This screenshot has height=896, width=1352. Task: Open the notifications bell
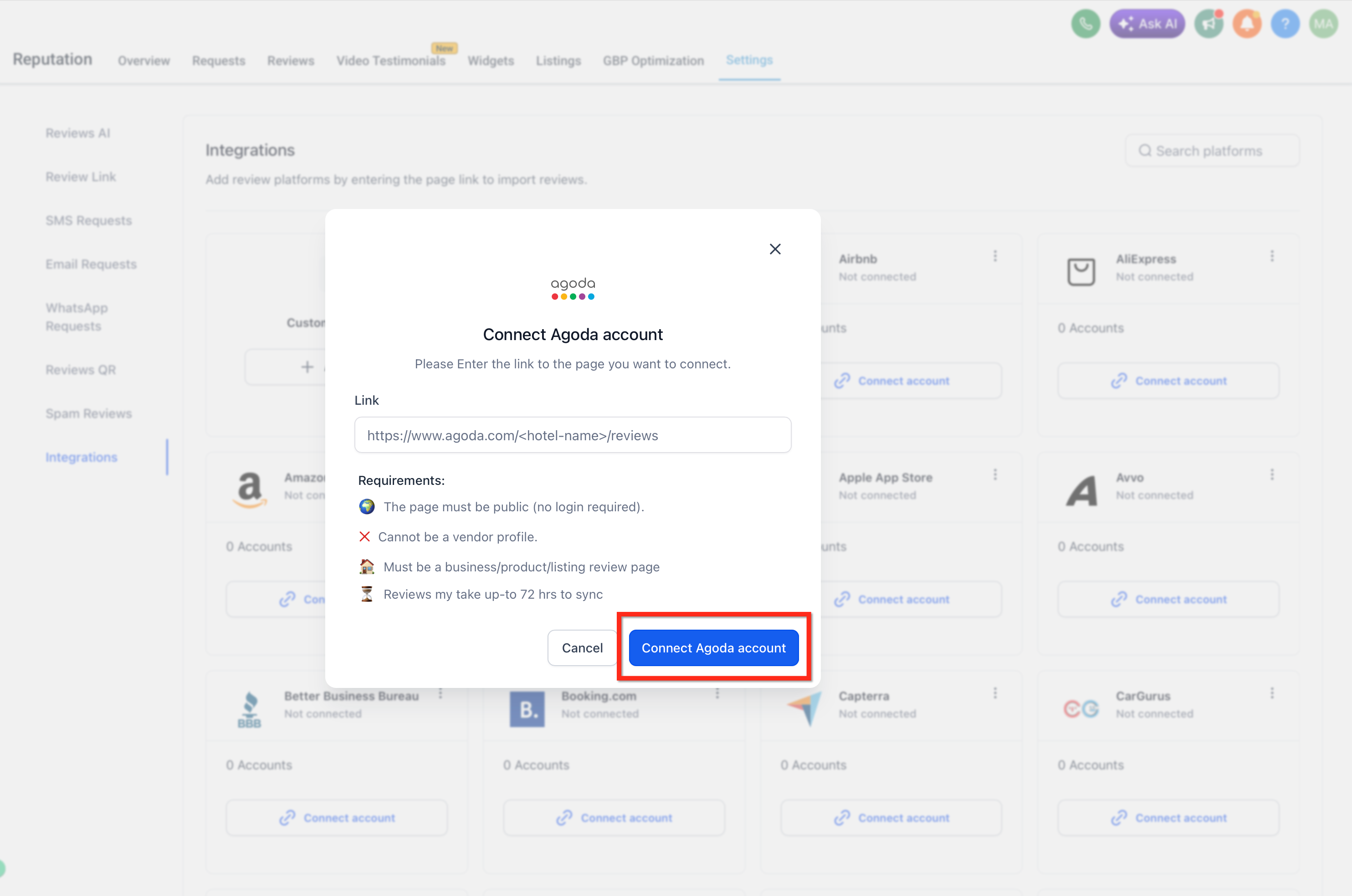coord(1247,24)
